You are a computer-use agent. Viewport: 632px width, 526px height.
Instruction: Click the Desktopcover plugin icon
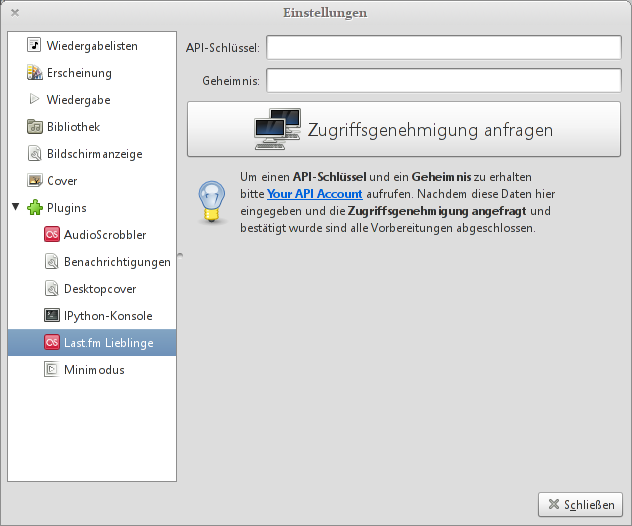pos(52,289)
